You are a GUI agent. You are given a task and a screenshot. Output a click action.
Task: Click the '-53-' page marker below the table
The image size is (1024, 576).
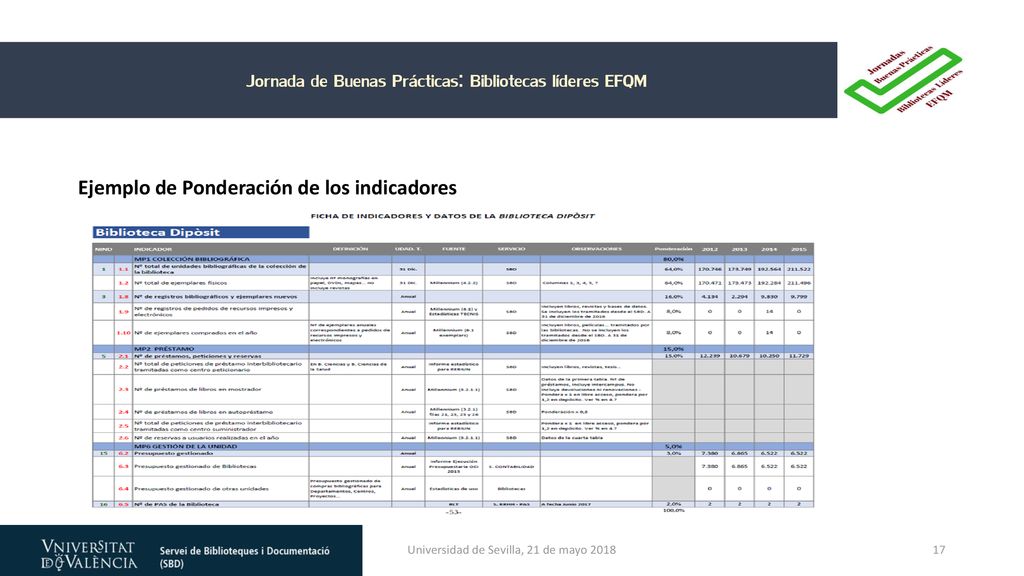(453, 513)
